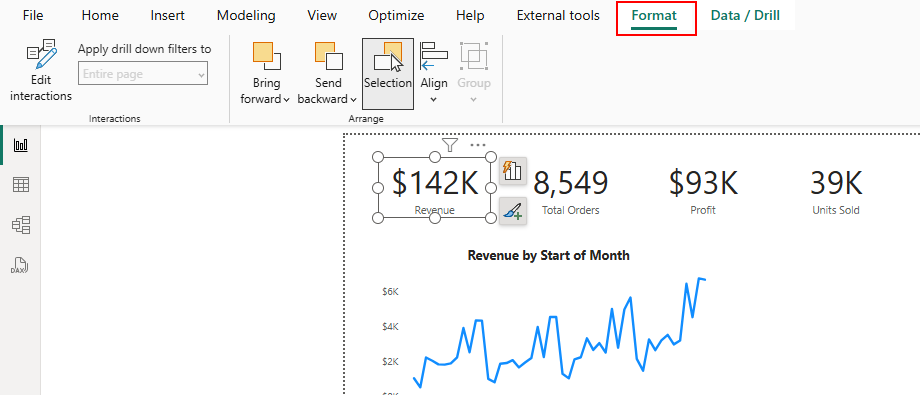Click the blue revenue line chart
This screenshot has width=920, height=395.
click(x=559, y=333)
